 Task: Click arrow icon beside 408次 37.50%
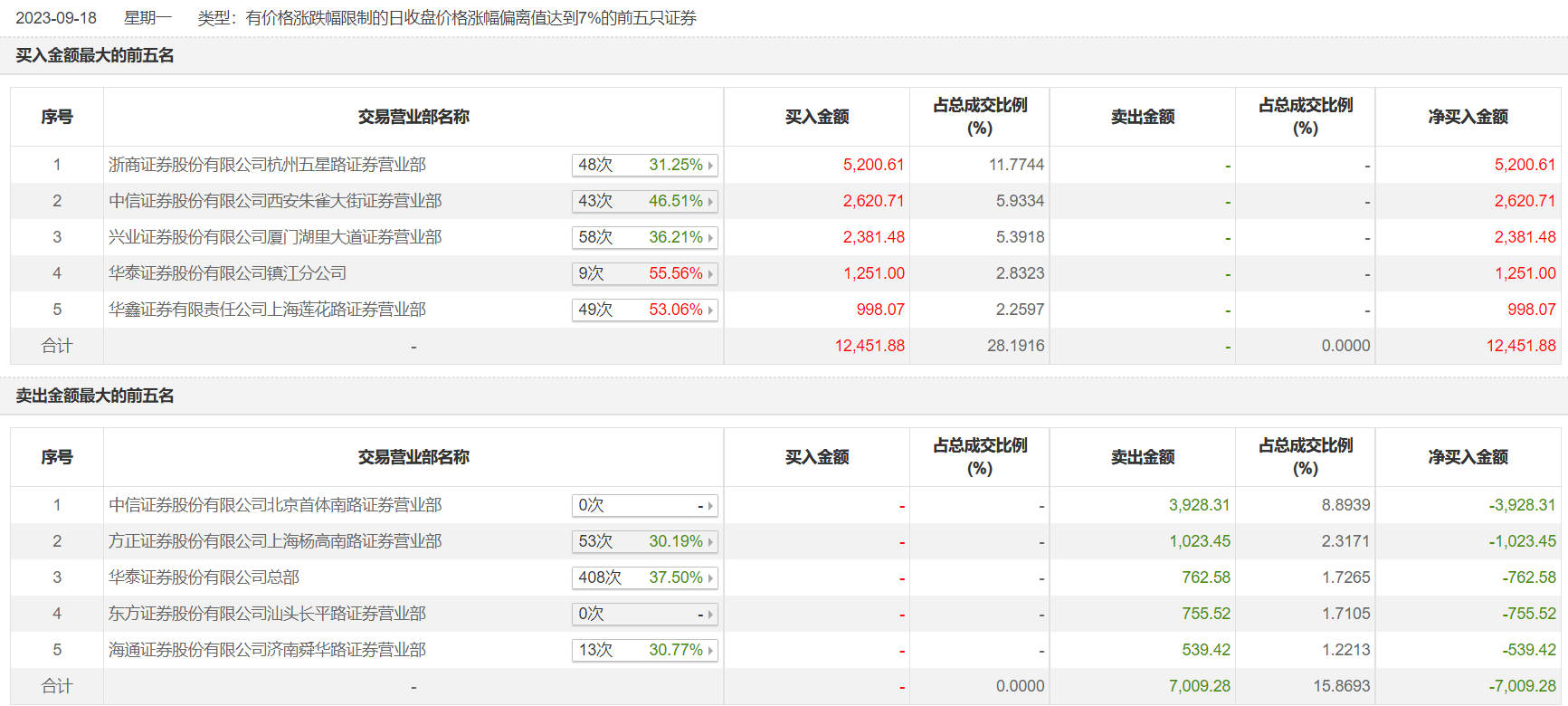(x=710, y=578)
